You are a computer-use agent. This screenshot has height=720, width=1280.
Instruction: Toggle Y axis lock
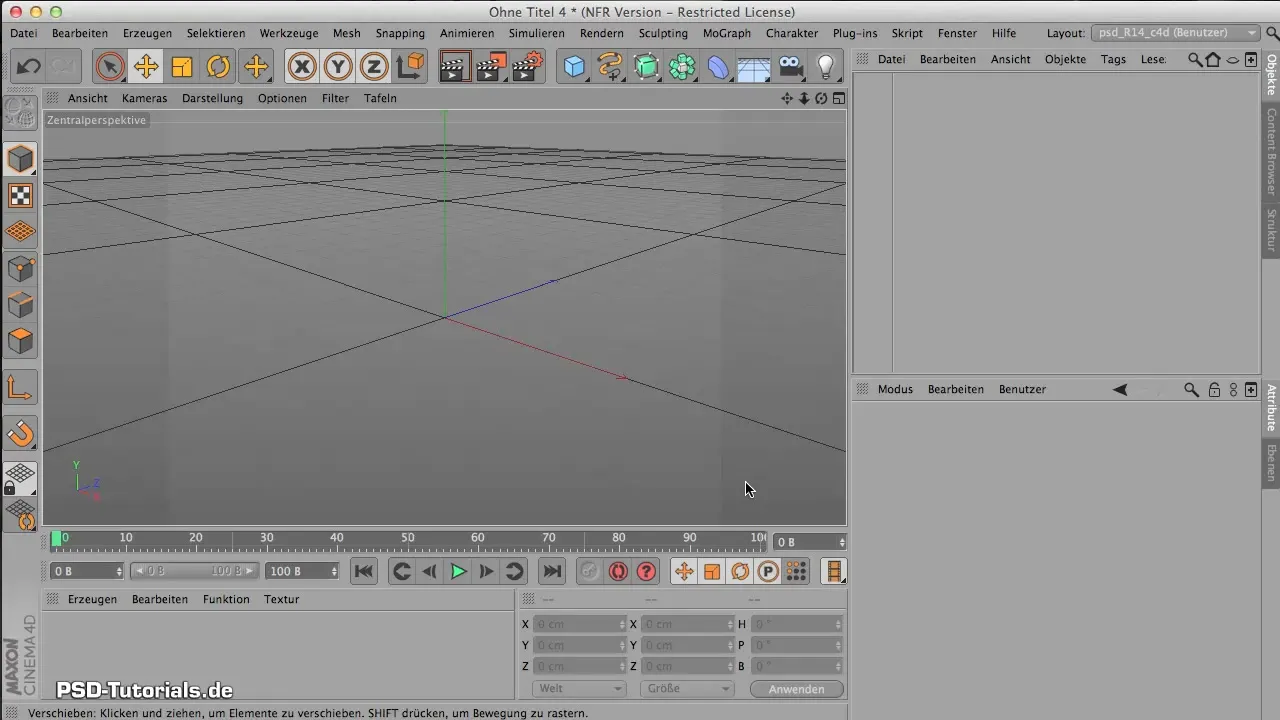click(x=338, y=67)
